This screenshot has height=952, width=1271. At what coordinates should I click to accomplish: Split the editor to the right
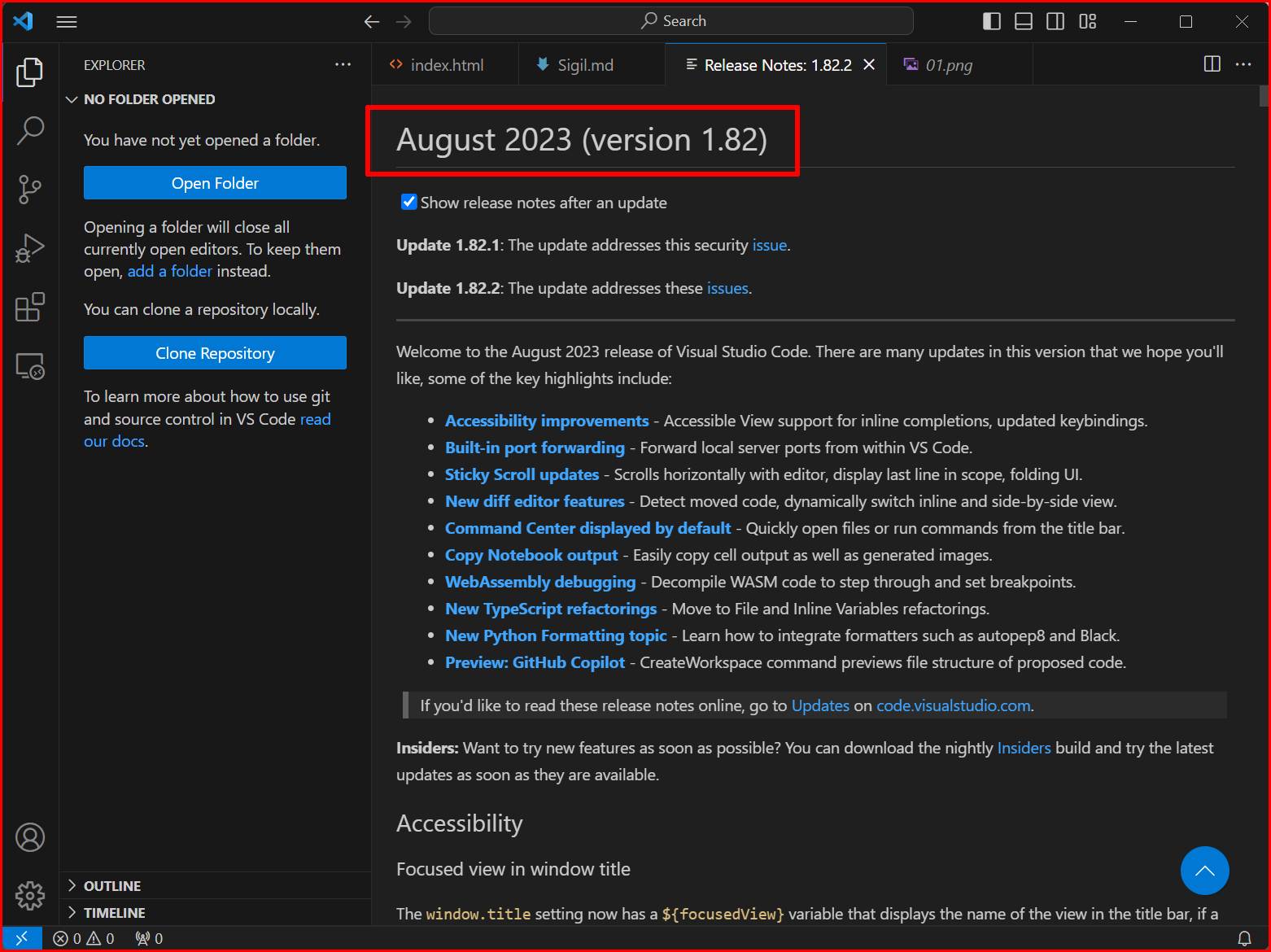pyautogui.click(x=1212, y=64)
